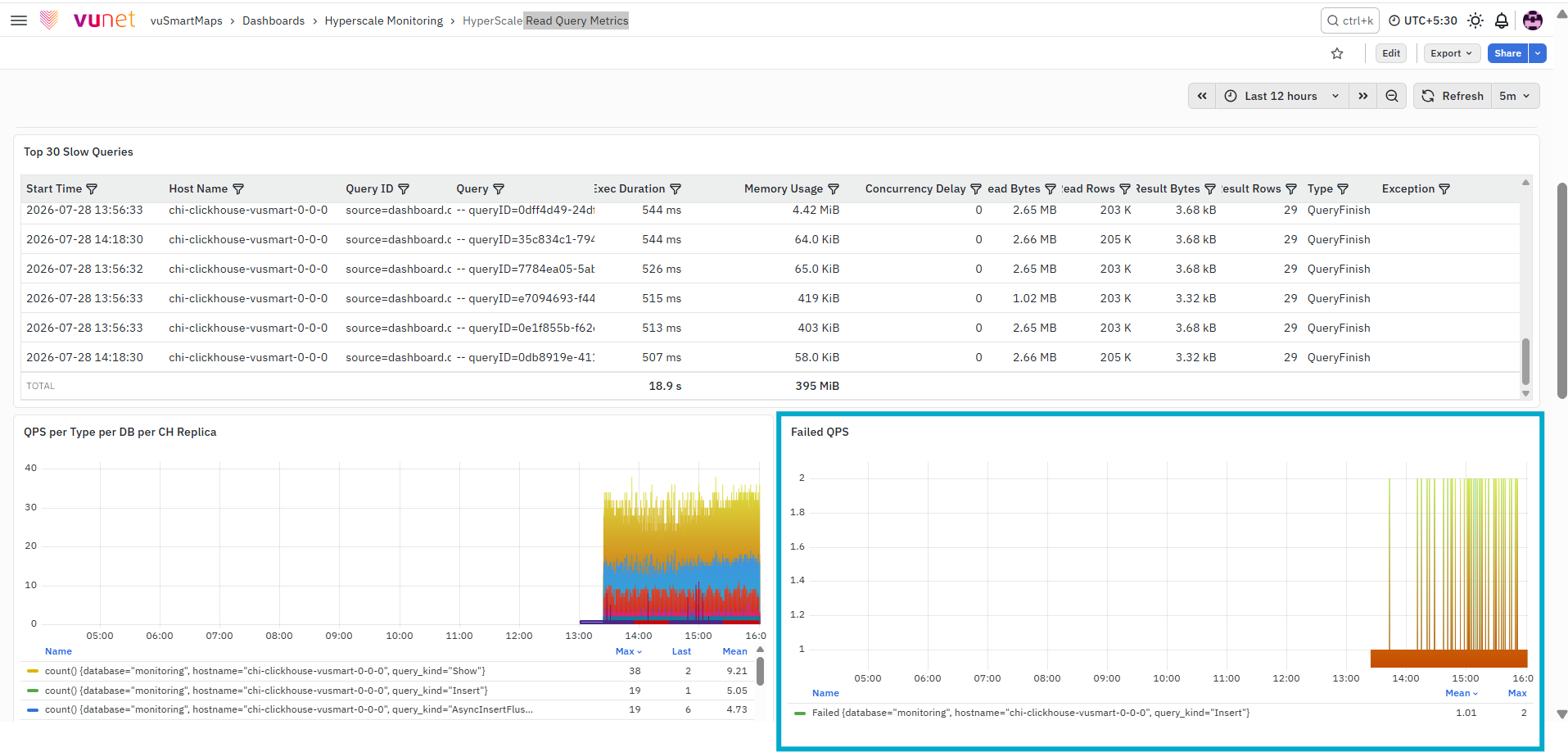
Task: Filter the Memory Usage column
Action: pos(834,189)
